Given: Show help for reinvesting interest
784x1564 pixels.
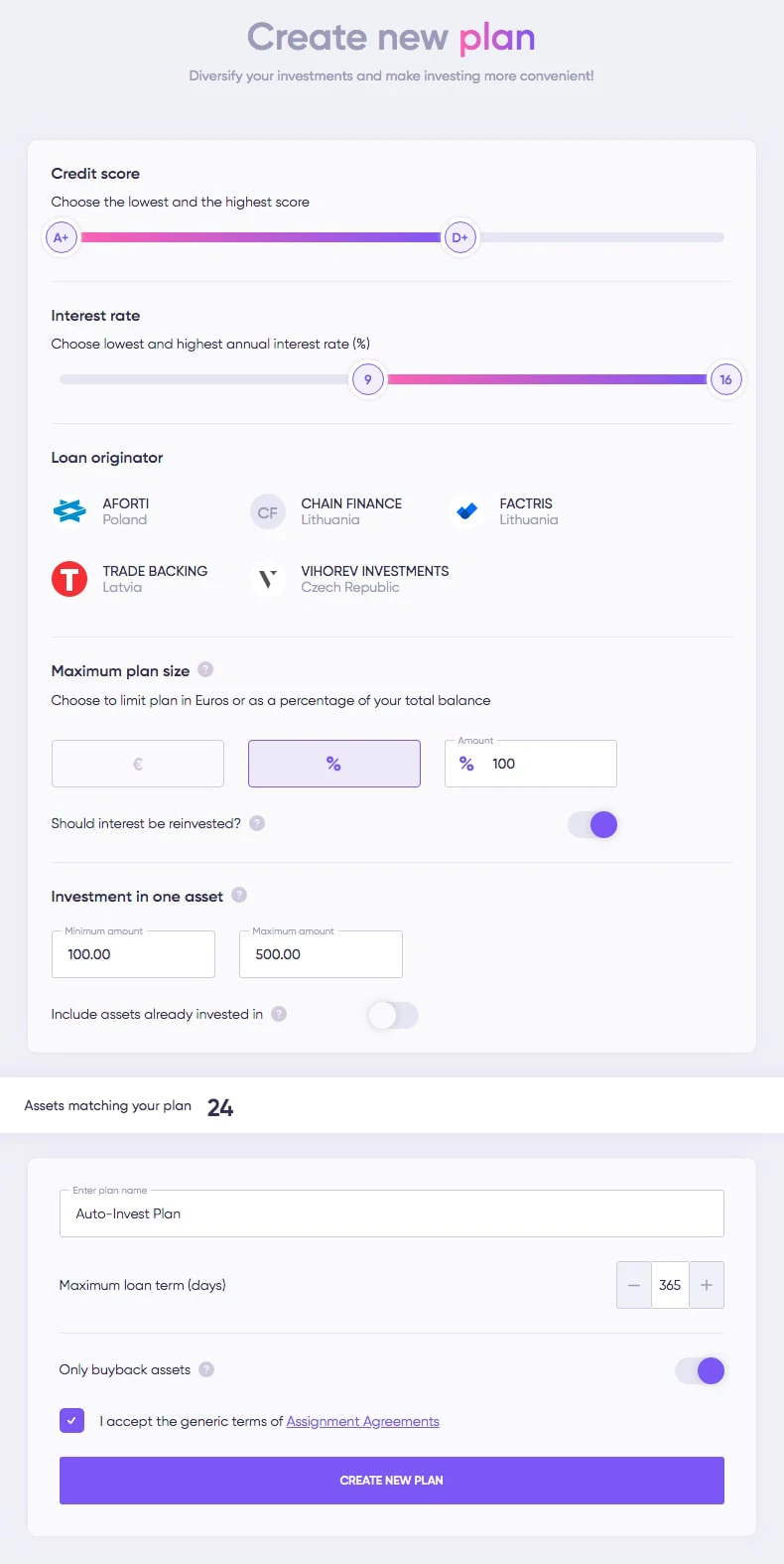Looking at the screenshot, I should [x=257, y=823].
